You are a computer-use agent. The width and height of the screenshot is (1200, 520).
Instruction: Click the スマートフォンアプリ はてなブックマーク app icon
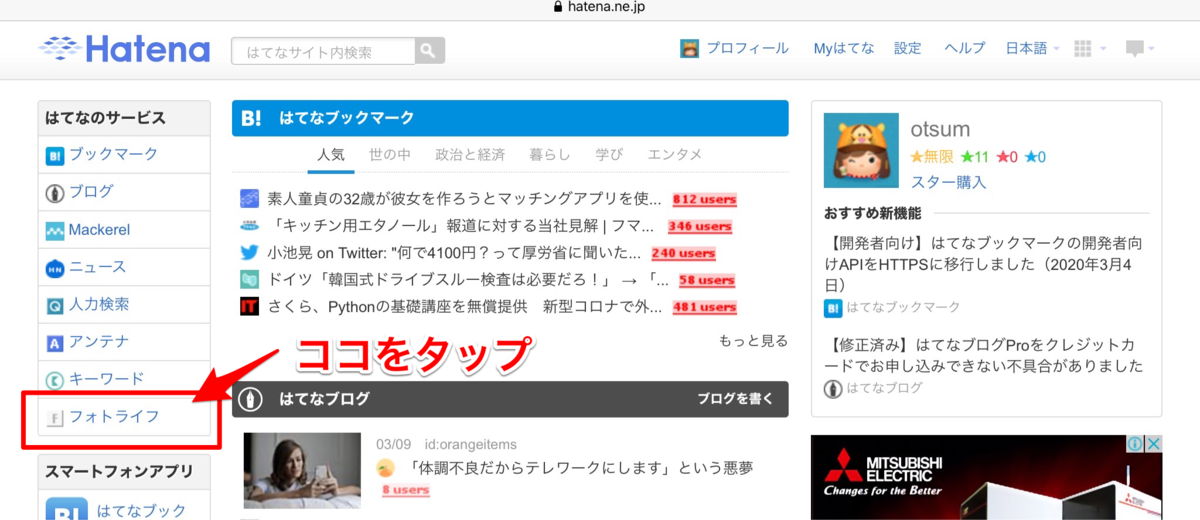(x=65, y=508)
